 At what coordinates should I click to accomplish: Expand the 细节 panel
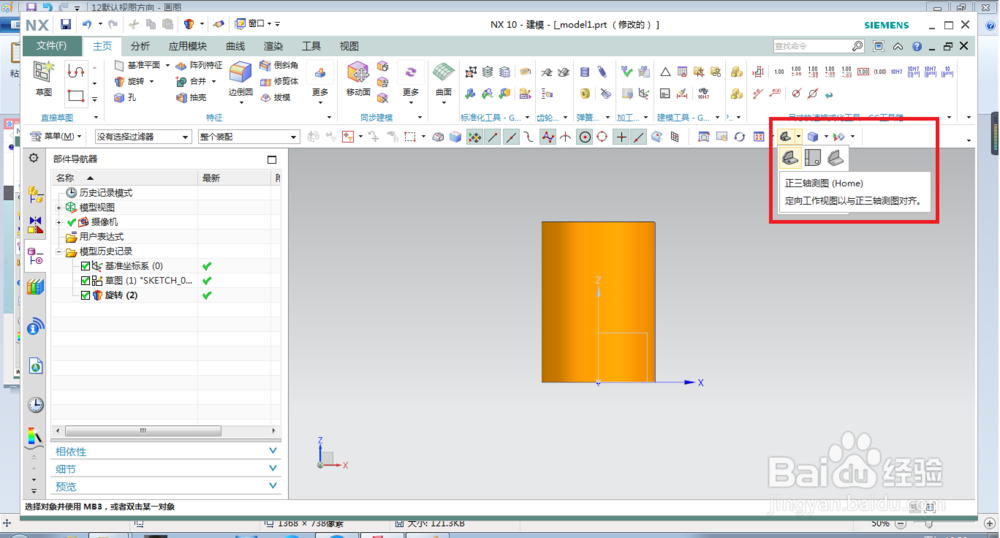point(166,469)
